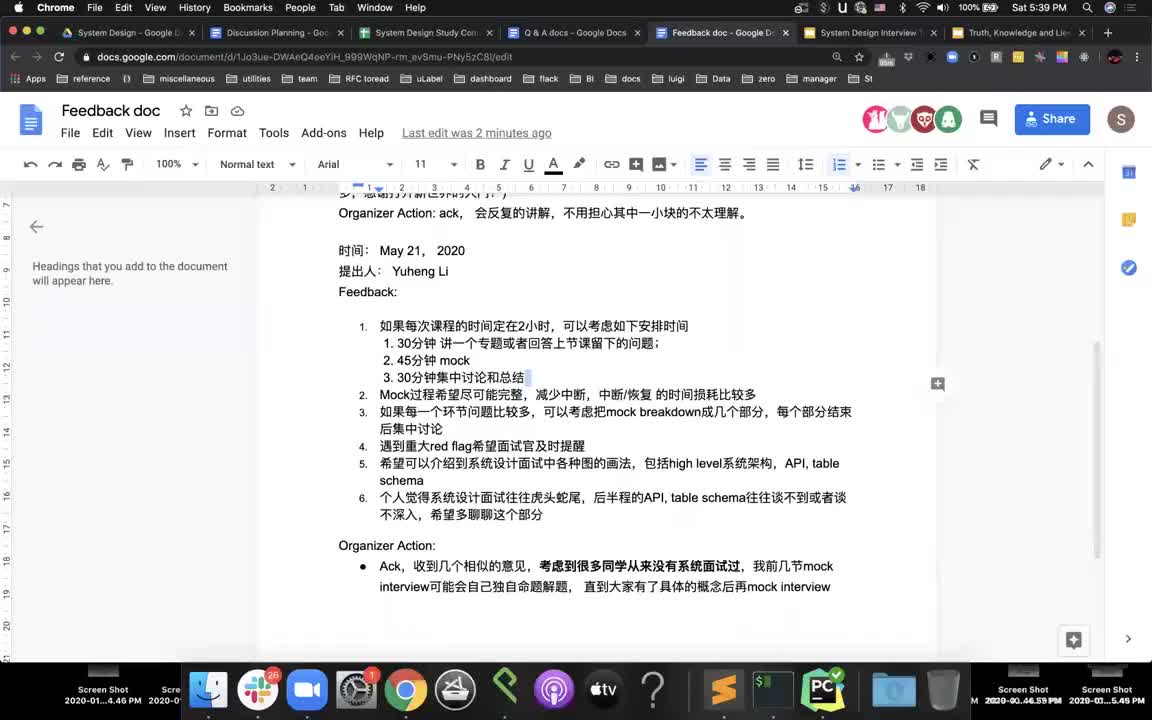Print the document using the printer icon
This screenshot has width=1152, height=720.
[79, 165]
